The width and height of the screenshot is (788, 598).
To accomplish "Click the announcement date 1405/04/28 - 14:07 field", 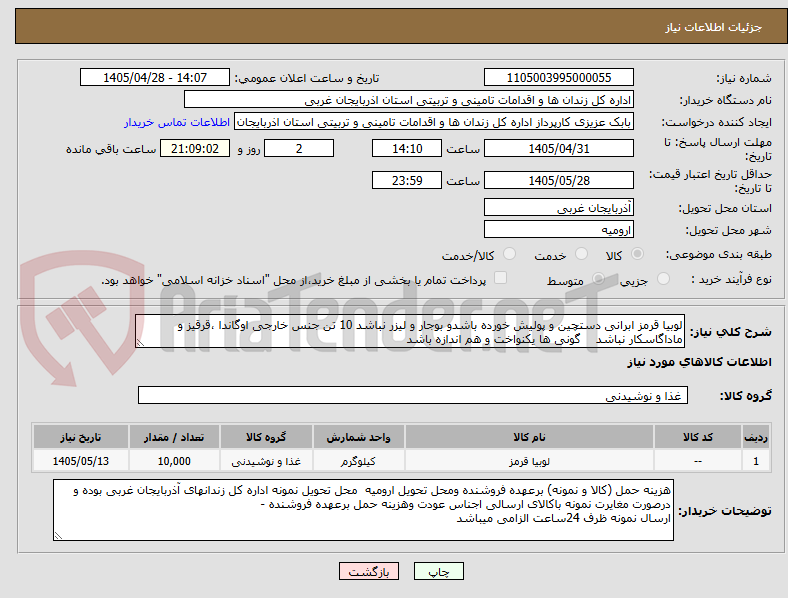I will coord(155,77).
